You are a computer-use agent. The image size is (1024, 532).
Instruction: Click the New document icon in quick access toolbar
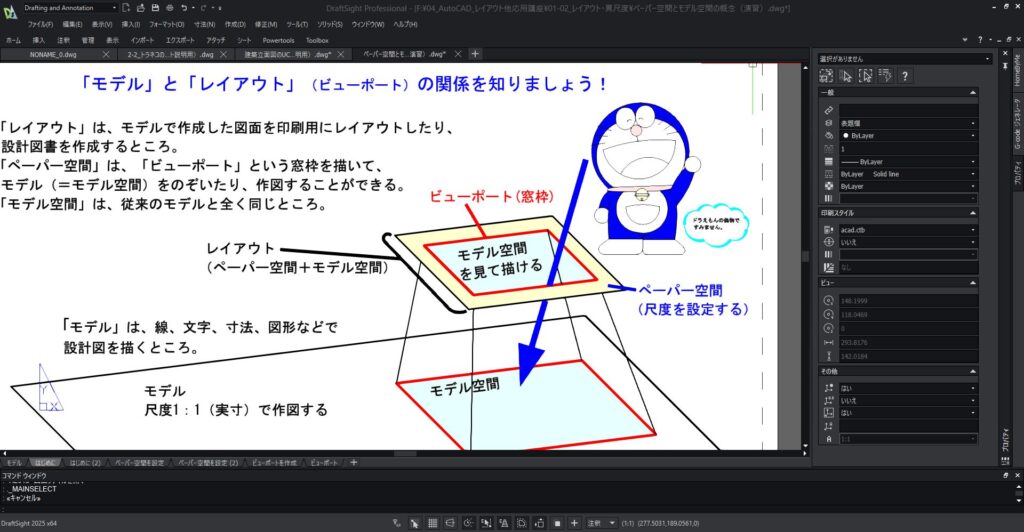tap(127, 8)
